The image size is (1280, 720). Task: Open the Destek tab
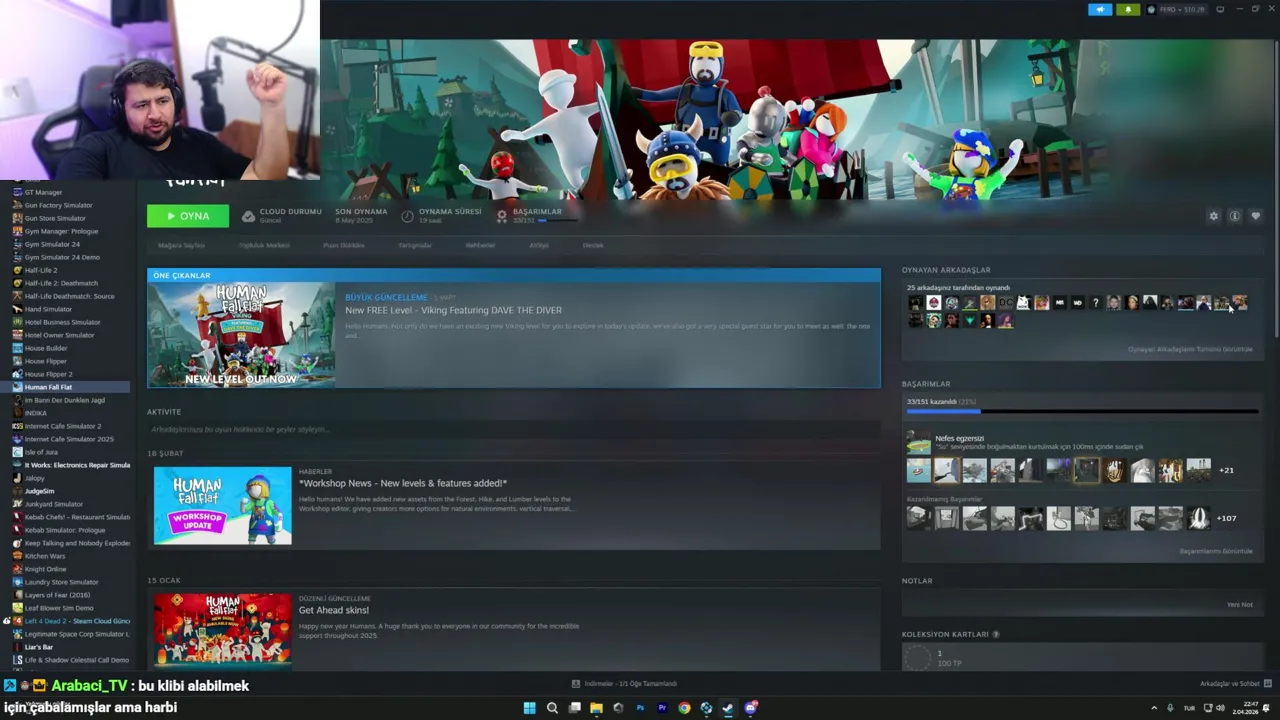click(593, 245)
